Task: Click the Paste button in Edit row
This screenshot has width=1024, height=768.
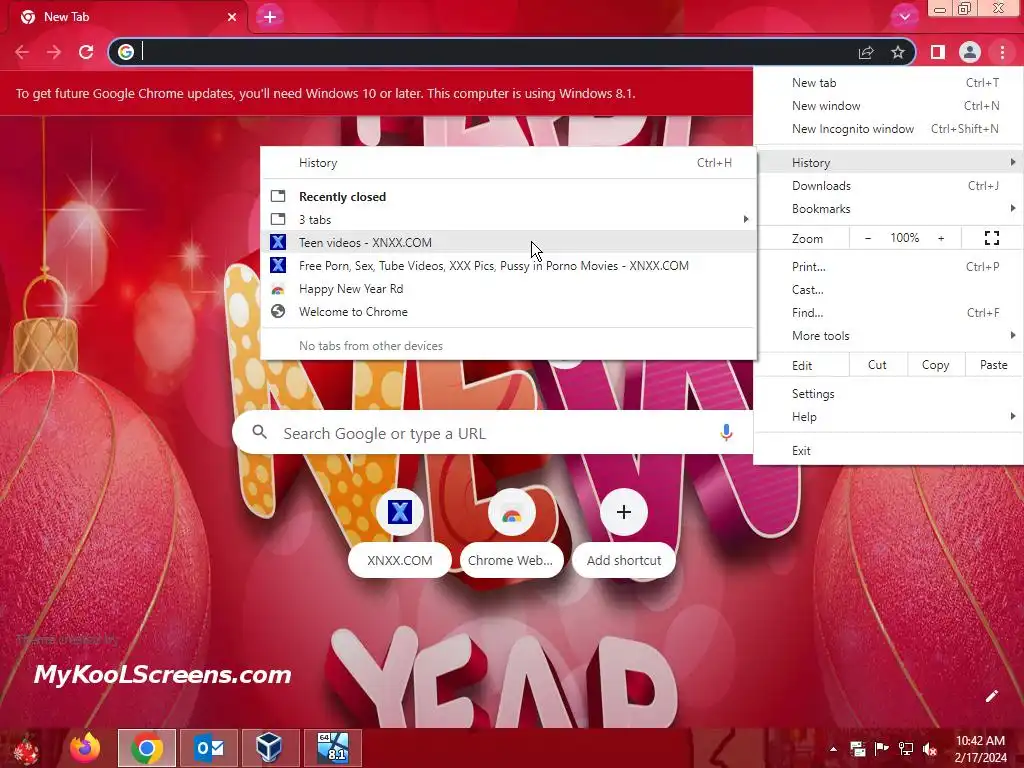Action: click(x=993, y=365)
